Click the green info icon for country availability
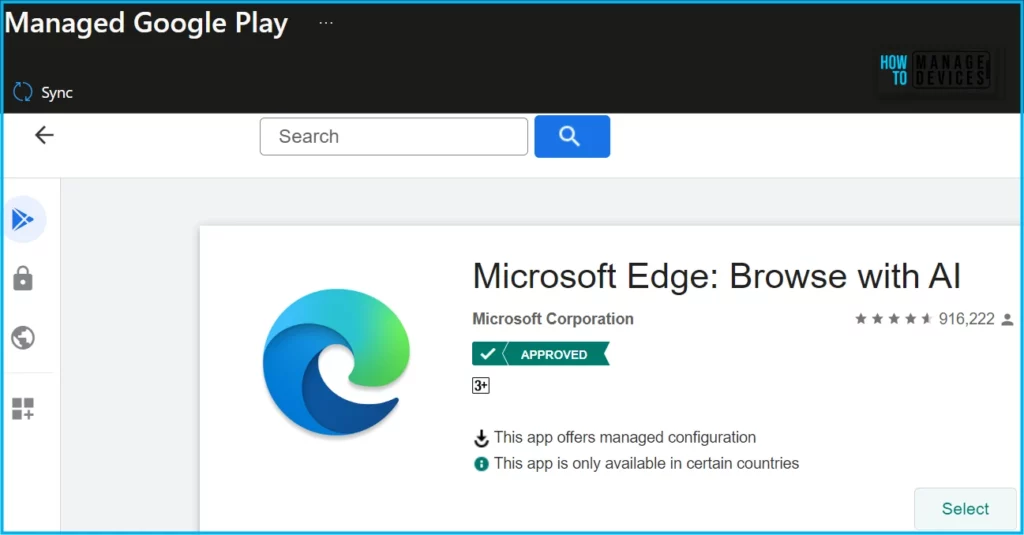This screenshot has height=535, width=1024. click(x=481, y=464)
